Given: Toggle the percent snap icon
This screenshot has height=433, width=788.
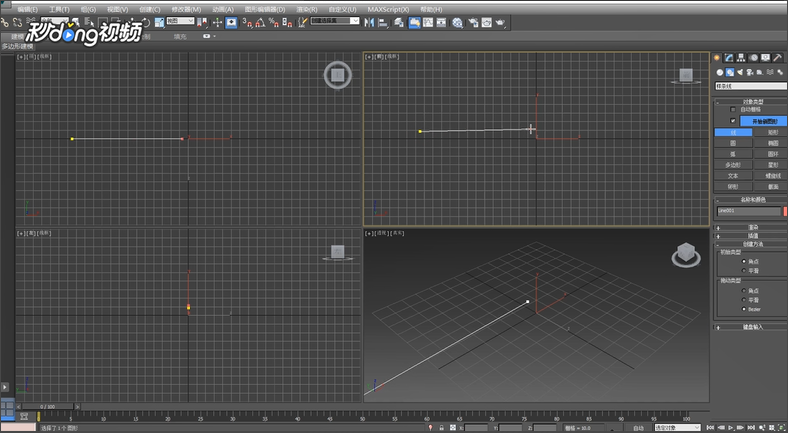Looking at the screenshot, I should [x=273, y=22].
